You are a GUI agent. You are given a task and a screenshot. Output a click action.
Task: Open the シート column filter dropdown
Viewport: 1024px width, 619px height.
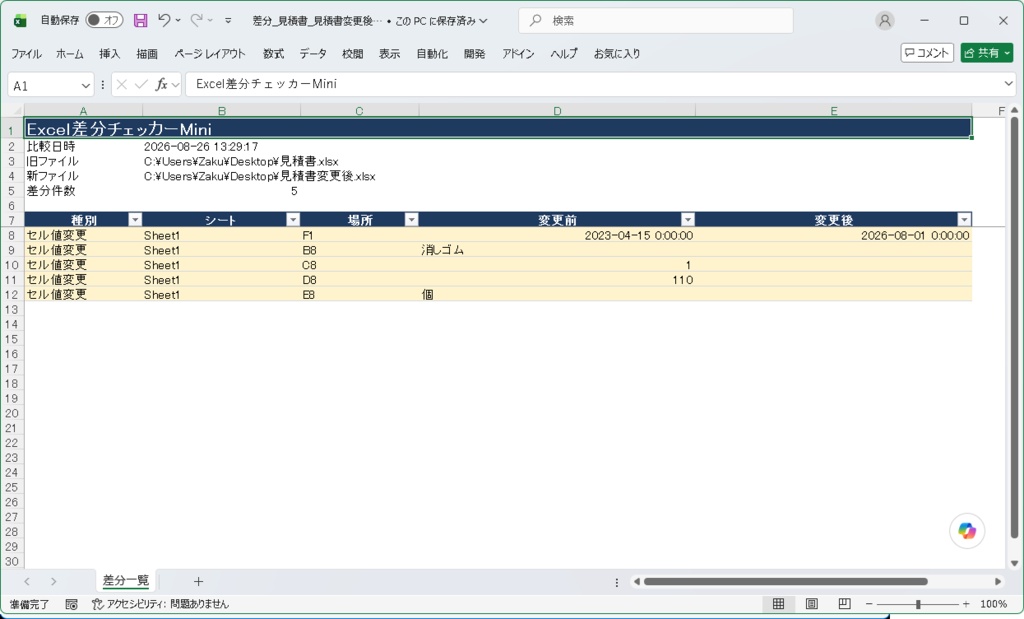pos(293,219)
